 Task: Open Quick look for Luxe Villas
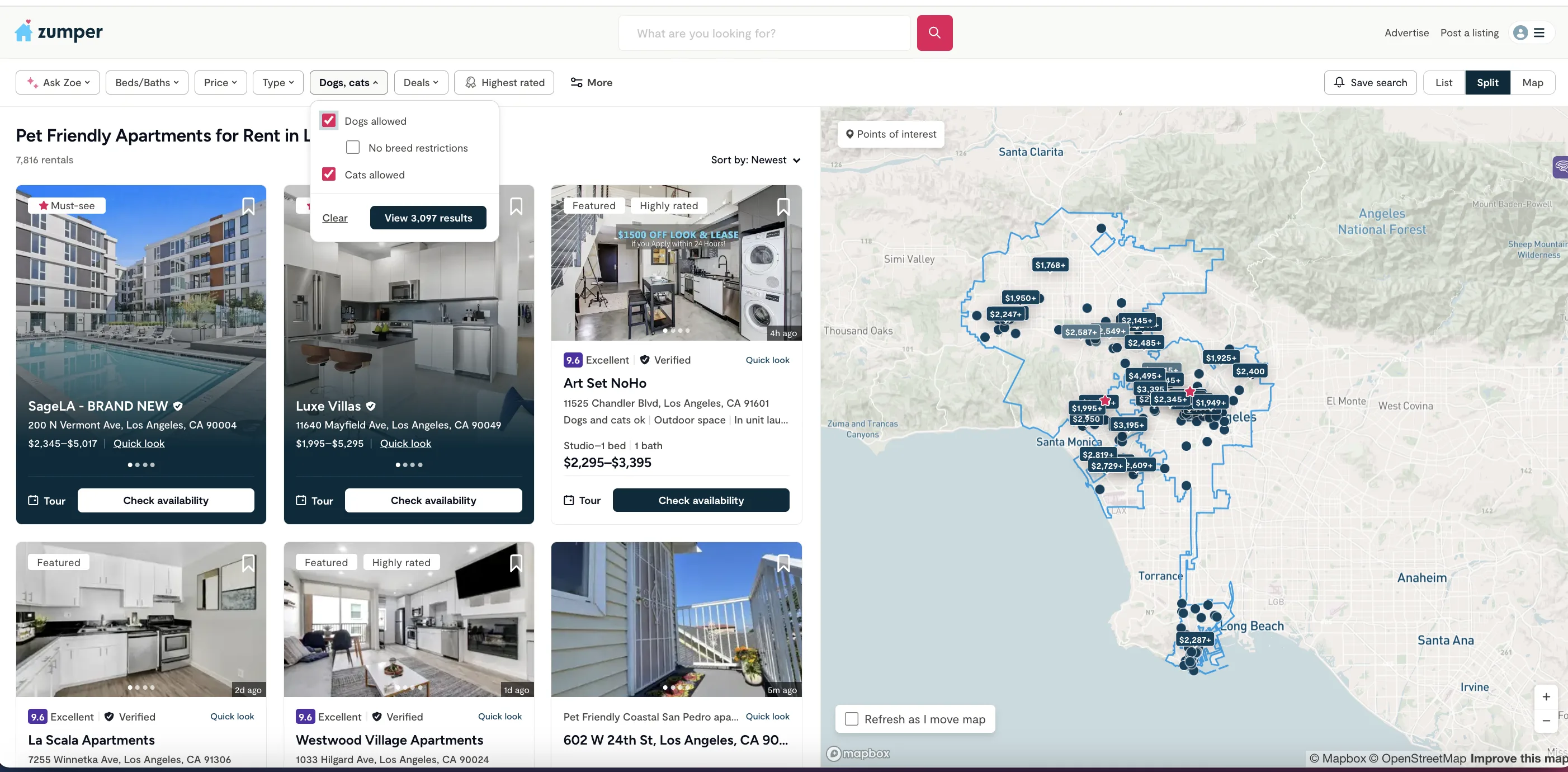click(405, 443)
